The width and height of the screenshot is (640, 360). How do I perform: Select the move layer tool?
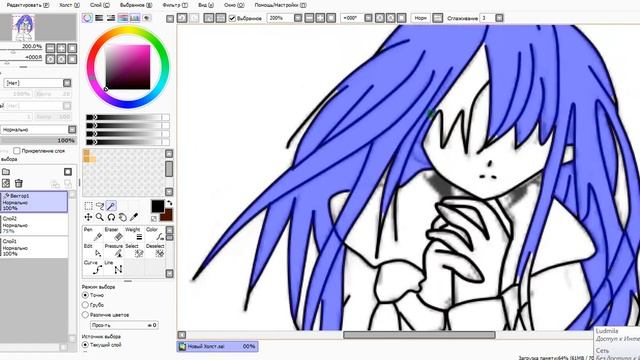coord(88,217)
